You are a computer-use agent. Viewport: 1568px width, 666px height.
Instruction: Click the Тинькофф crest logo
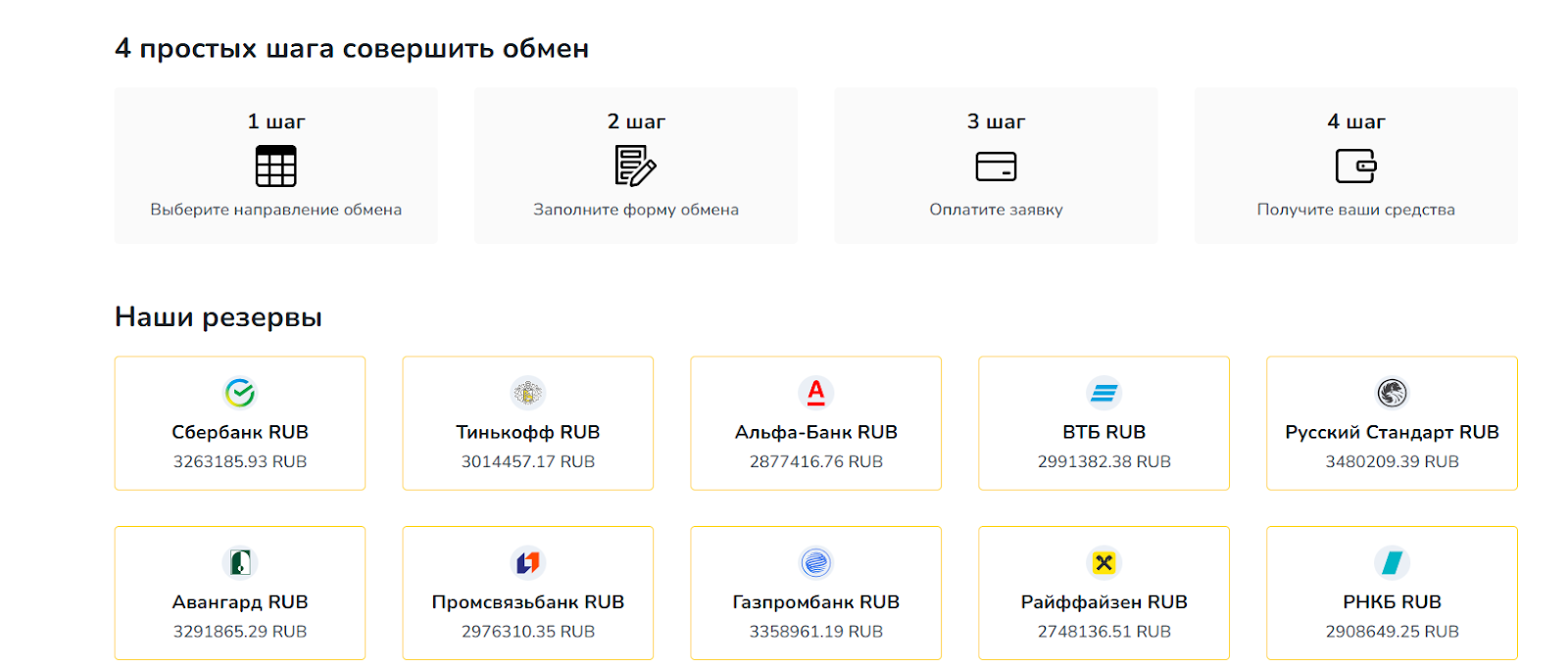tap(528, 393)
